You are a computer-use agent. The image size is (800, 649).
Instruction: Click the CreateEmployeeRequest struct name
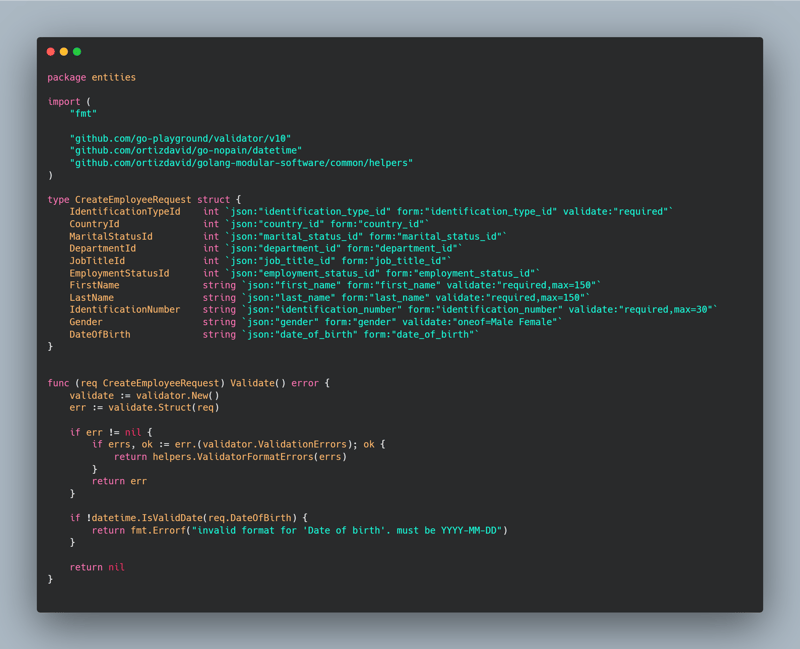click(133, 199)
